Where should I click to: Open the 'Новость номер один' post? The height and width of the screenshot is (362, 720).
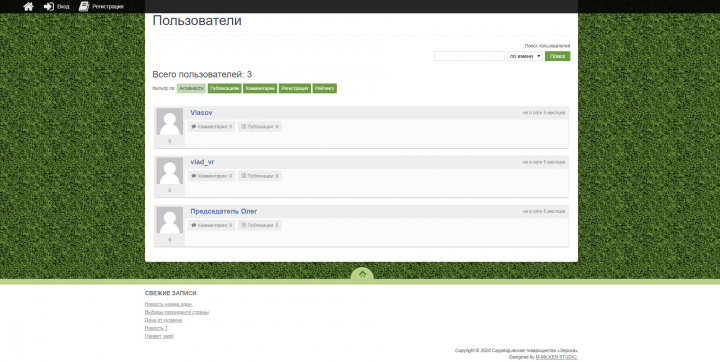tap(169, 304)
